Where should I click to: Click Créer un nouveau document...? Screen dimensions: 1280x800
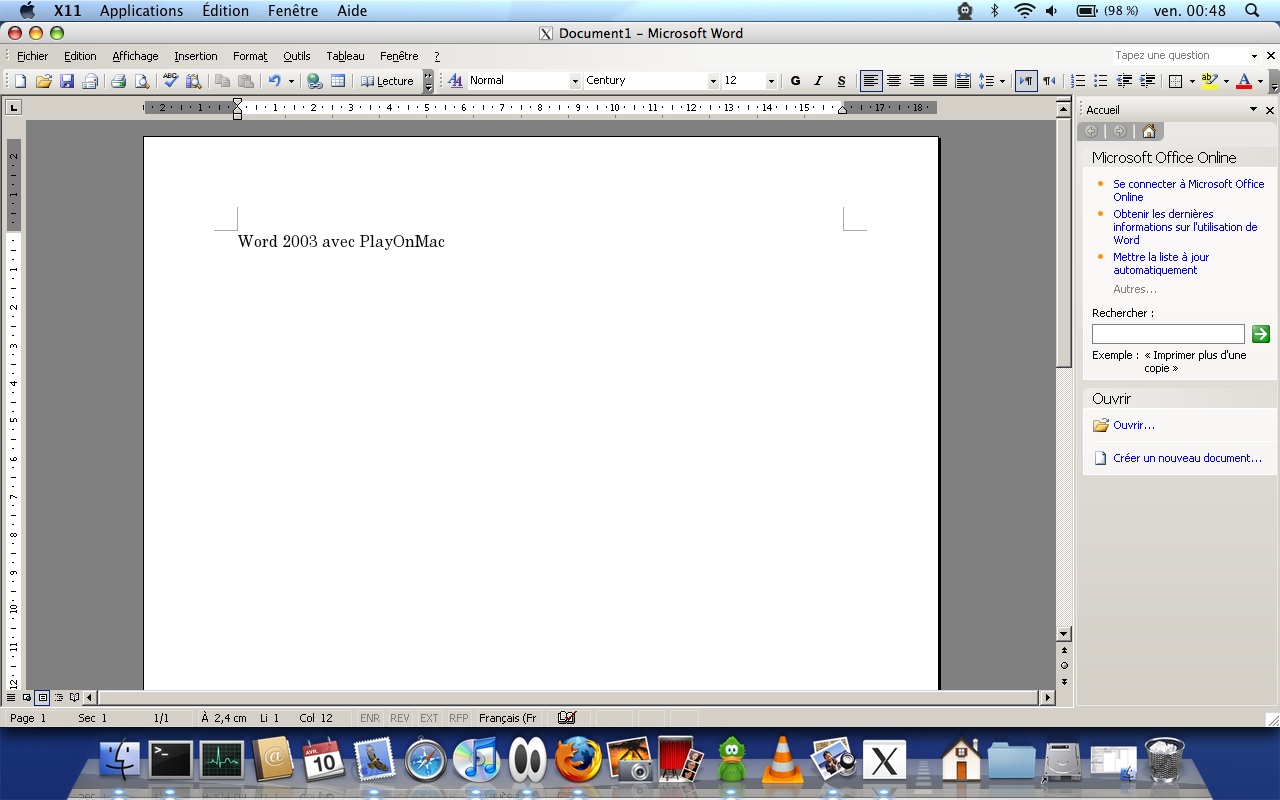tap(1187, 458)
